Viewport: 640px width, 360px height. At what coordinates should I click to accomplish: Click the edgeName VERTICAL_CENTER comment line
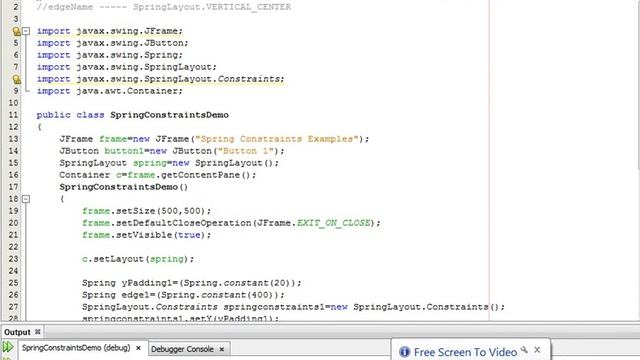[x=163, y=7]
